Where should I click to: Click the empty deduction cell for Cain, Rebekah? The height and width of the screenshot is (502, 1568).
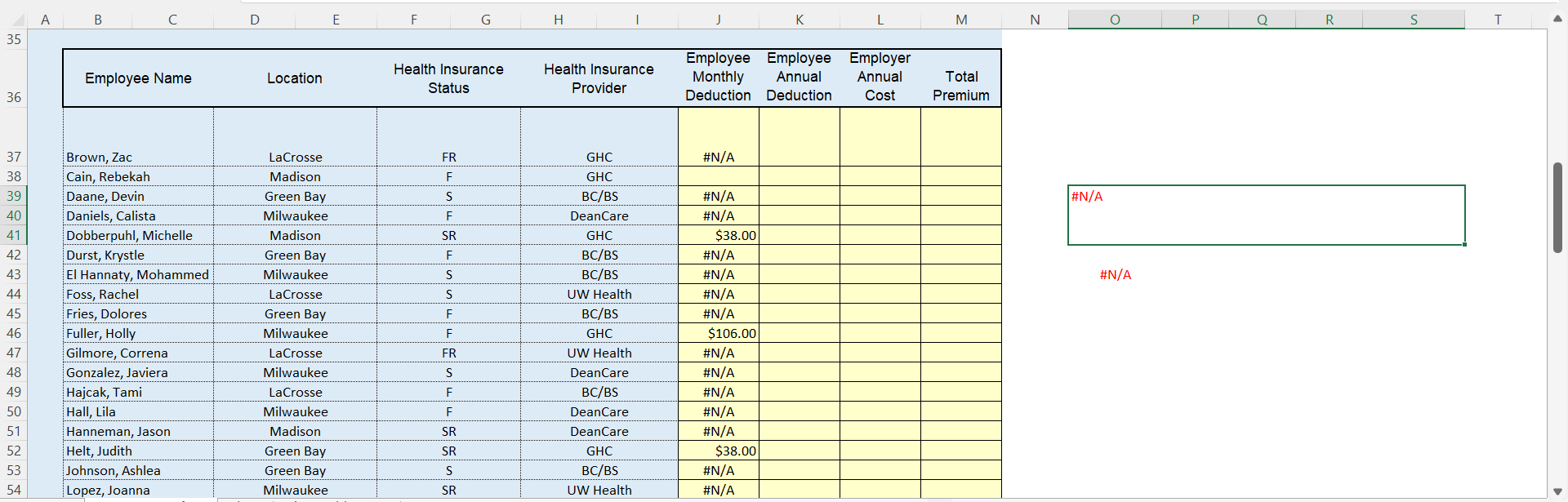718,176
